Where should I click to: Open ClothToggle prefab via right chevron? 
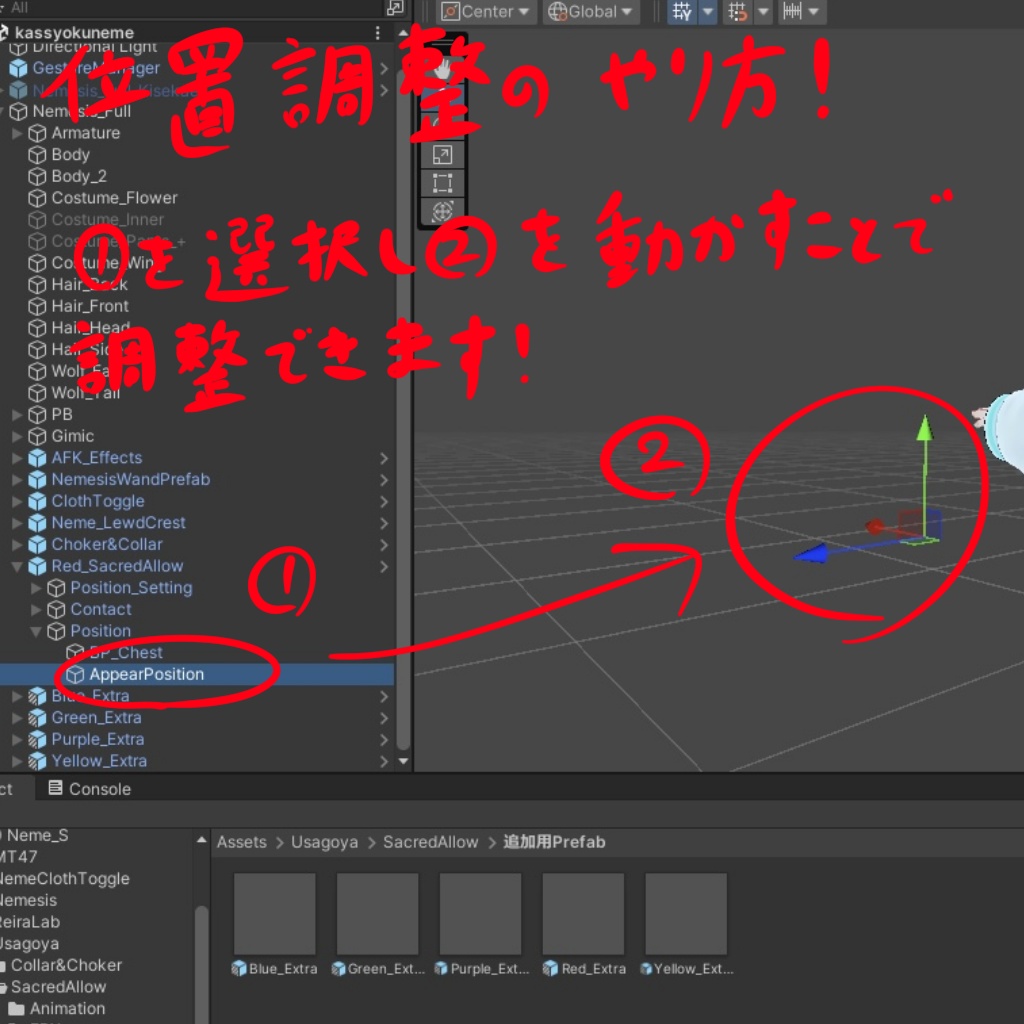(x=384, y=502)
